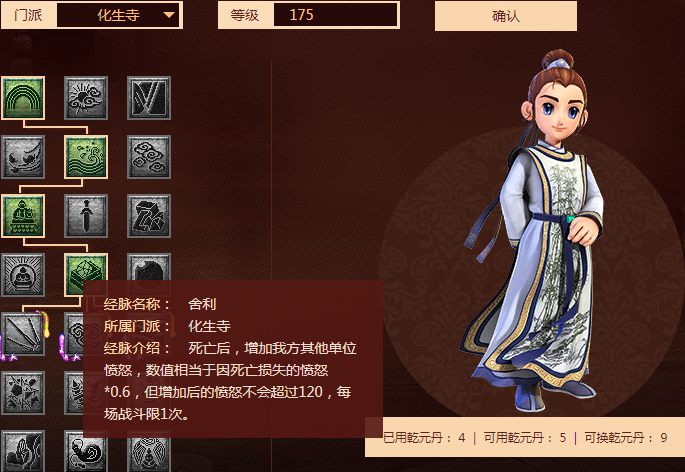Select the gray chopsticks skill icon with sparkles

point(23,334)
